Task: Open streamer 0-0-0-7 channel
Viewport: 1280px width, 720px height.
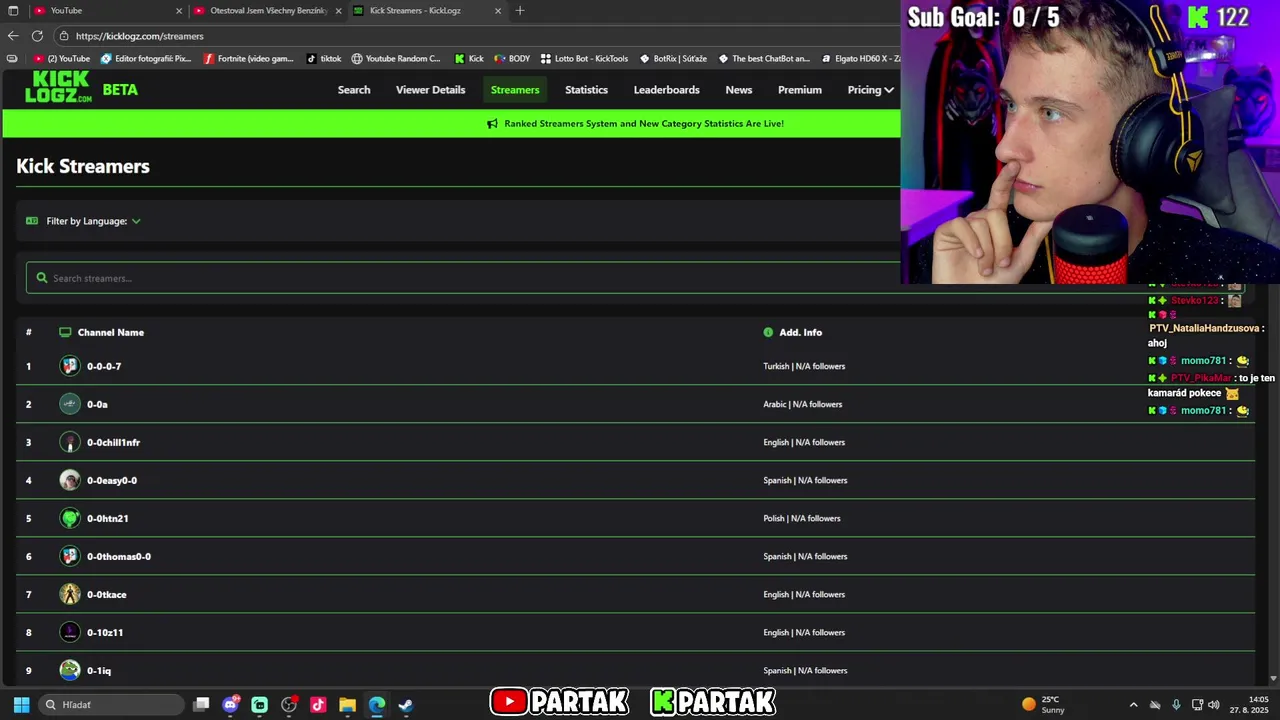Action: 104,366
